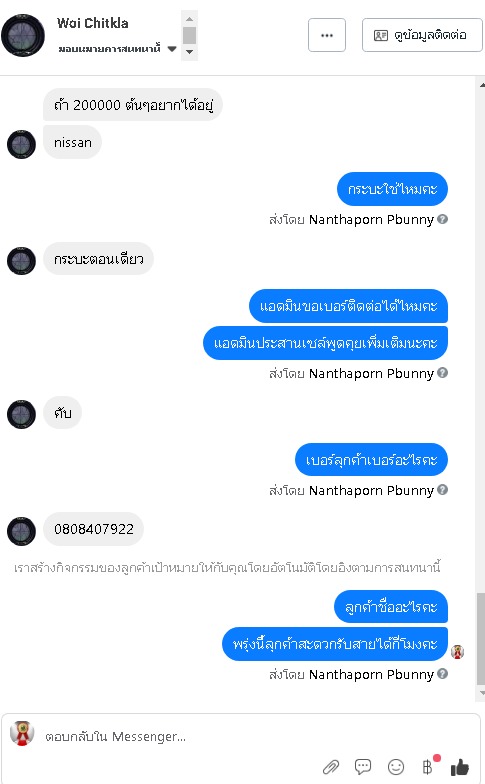Click the chat scrollbar down arrow
Viewport: 485px width, 784px height.
(482, 693)
